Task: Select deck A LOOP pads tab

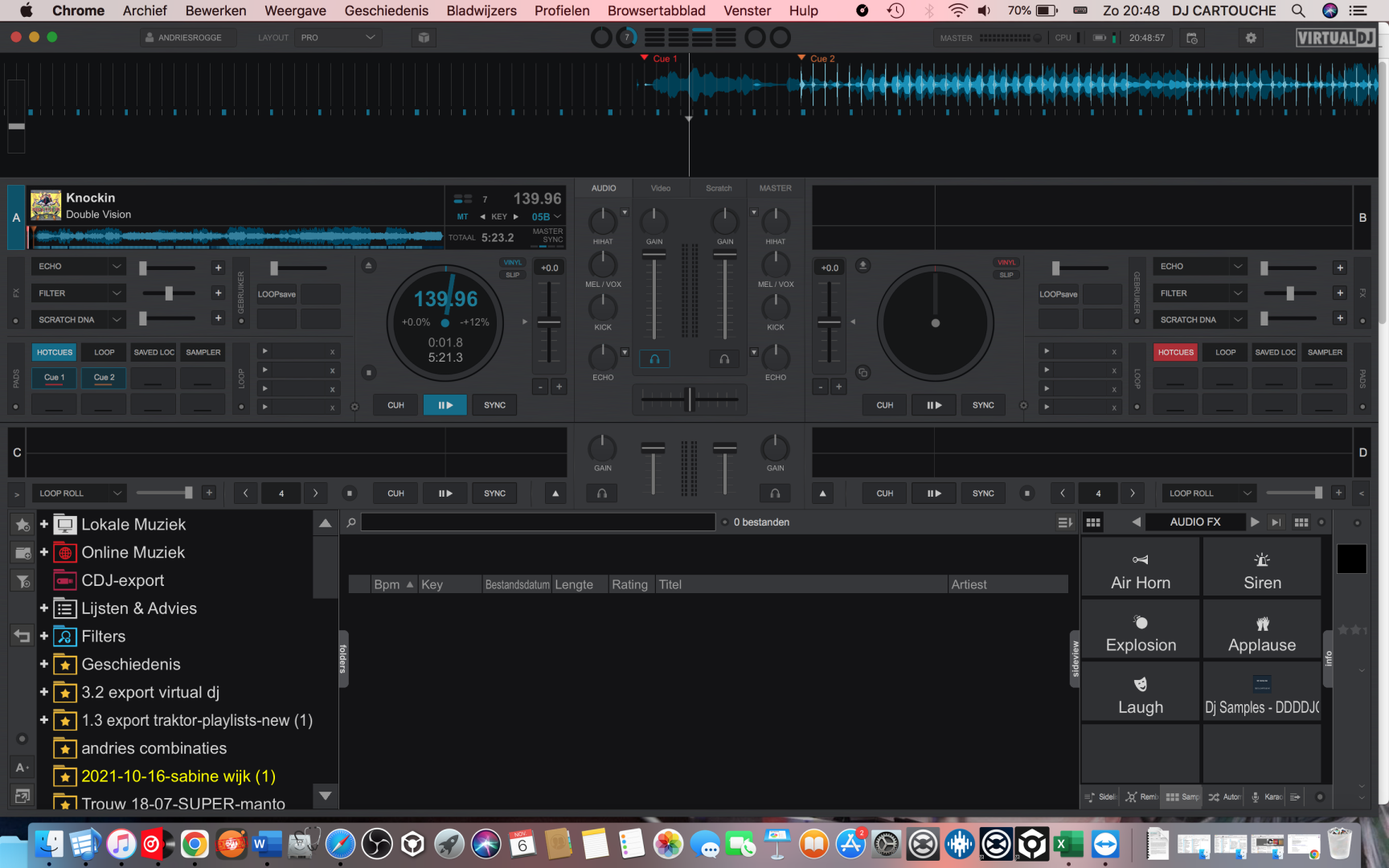Action: click(104, 352)
